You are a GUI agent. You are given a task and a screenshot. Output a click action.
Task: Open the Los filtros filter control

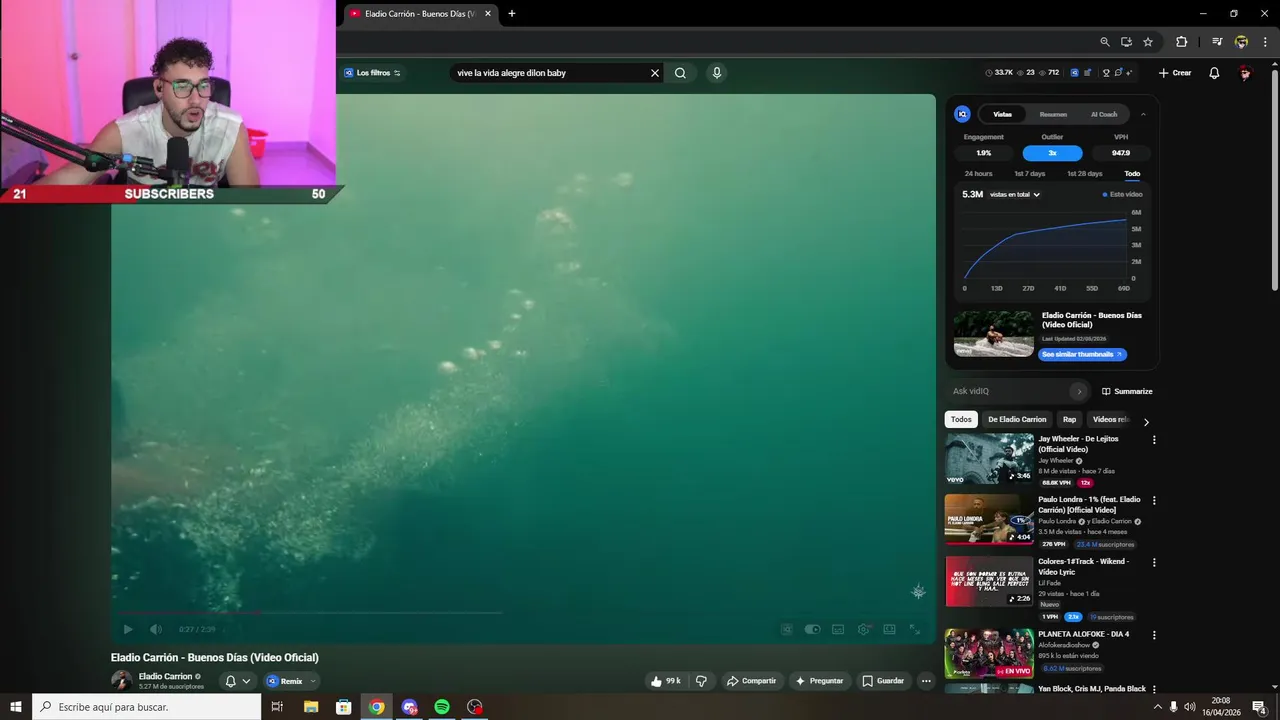(371, 73)
